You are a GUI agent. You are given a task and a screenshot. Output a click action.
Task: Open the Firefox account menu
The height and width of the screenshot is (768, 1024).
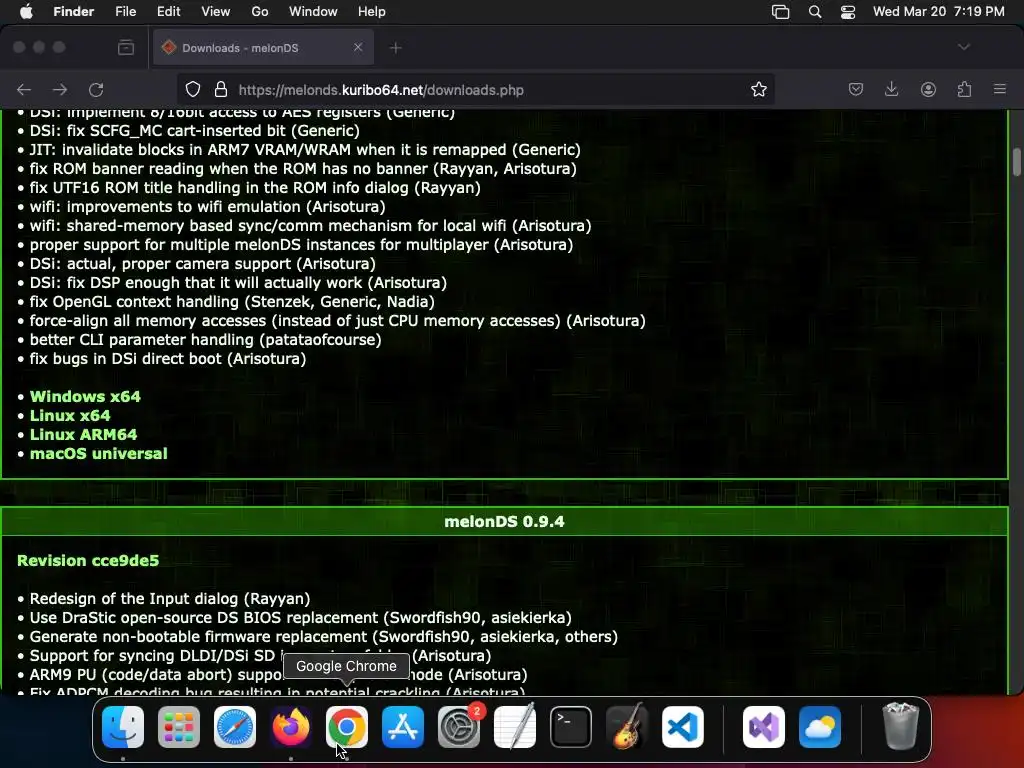pyautogui.click(x=928, y=89)
